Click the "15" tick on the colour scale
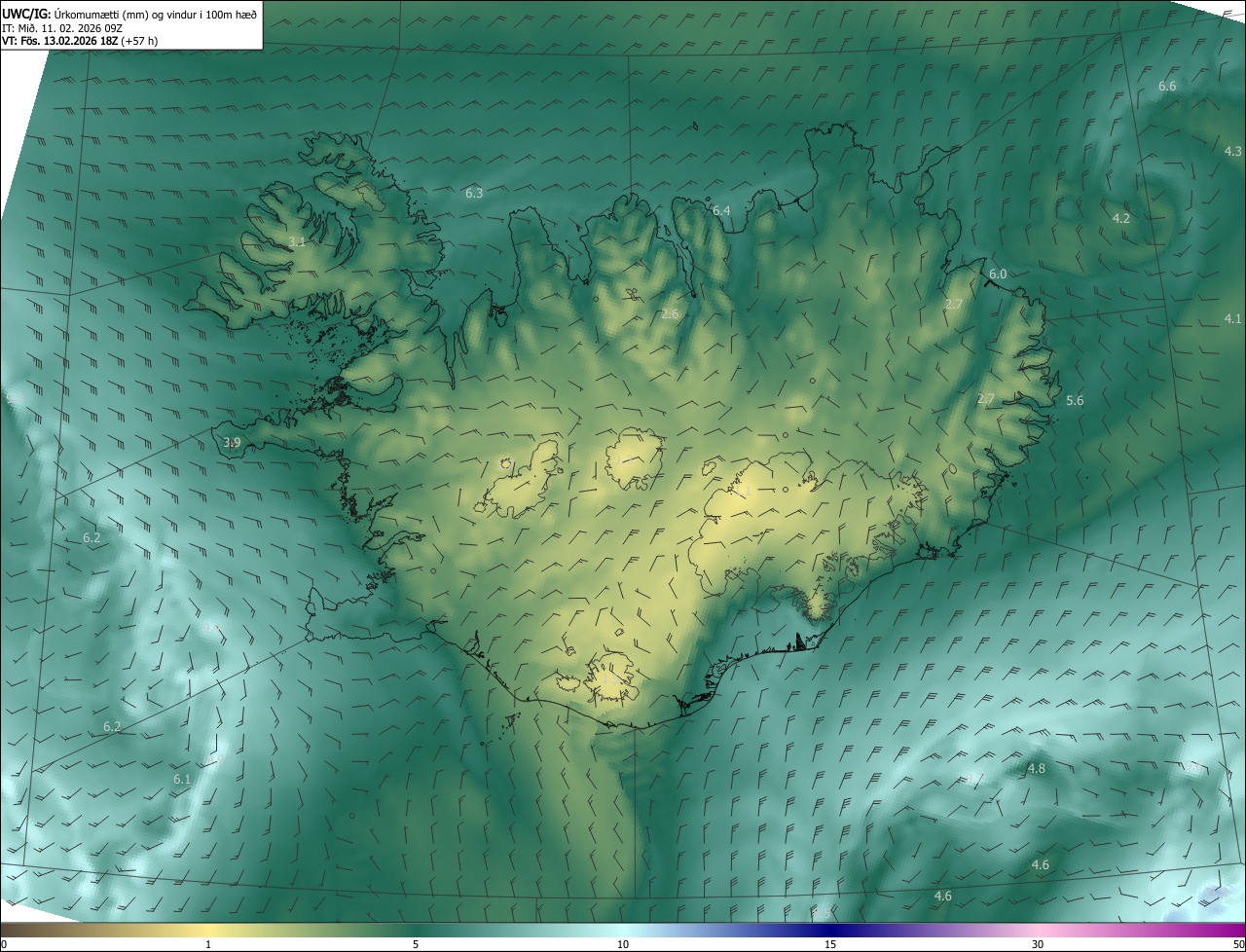 click(830, 945)
